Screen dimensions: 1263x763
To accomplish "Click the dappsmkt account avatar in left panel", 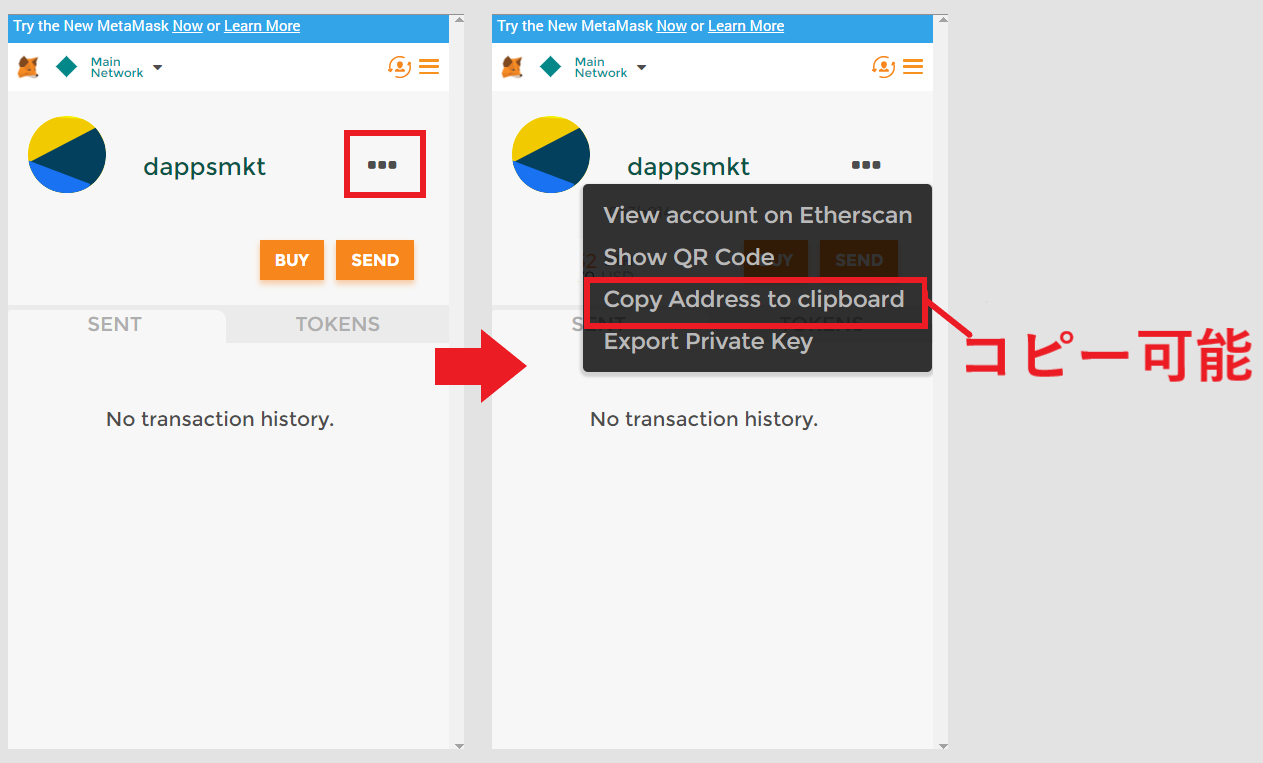I will tap(67, 154).
